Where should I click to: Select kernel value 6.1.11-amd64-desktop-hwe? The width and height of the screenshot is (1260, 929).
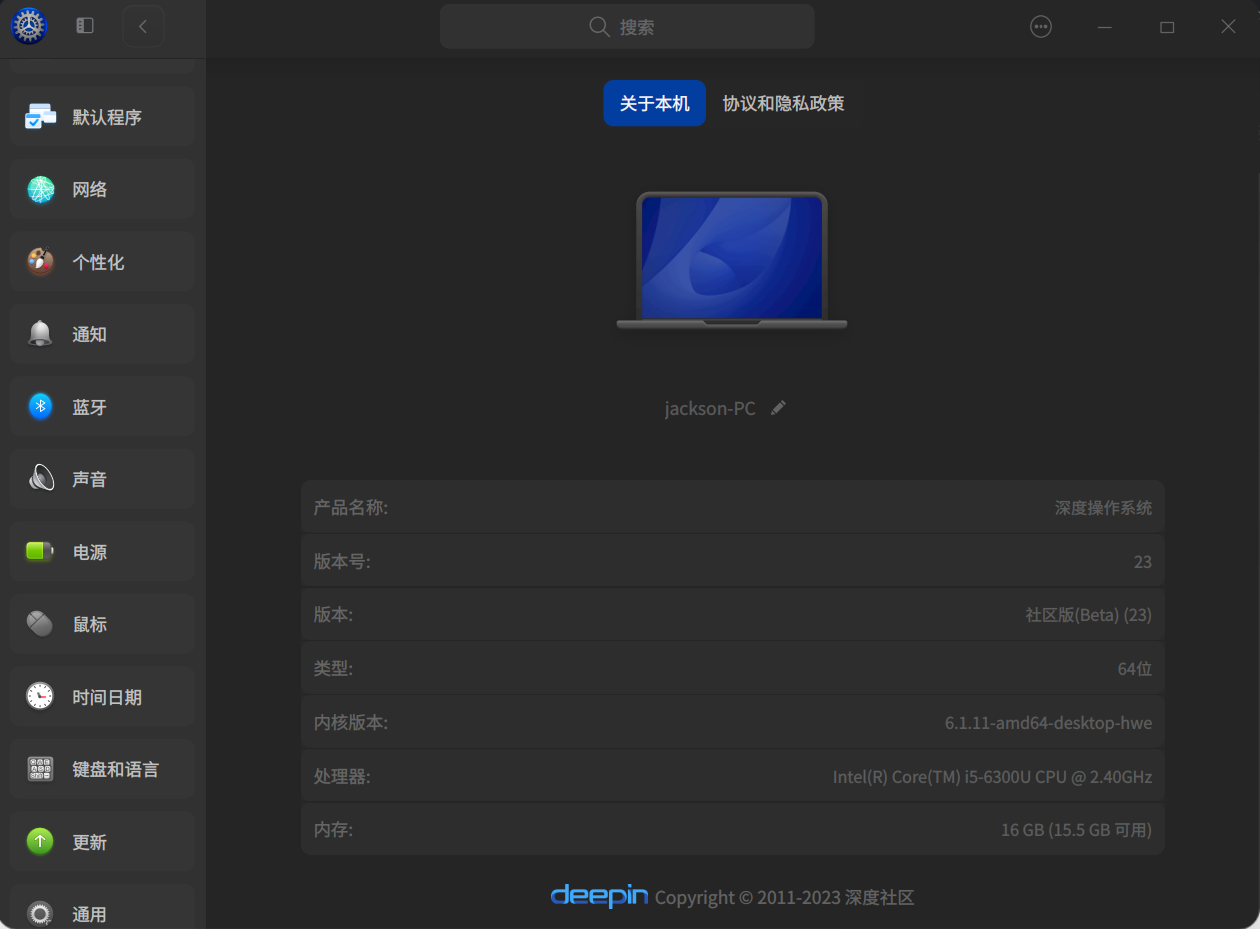[x=1048, y=722]
